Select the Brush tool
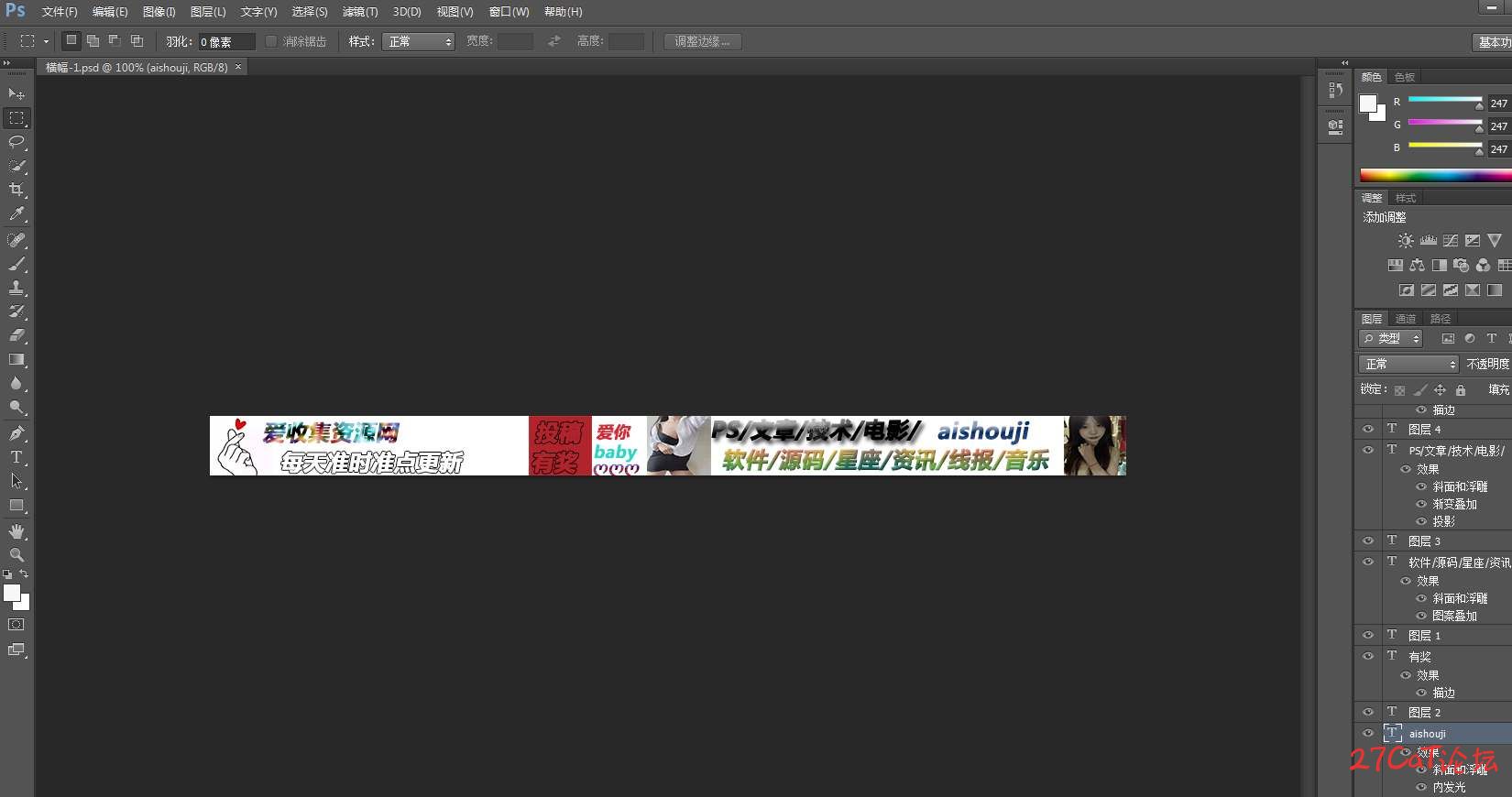The height and width of the screenshot is (797, 1512). tap(16, 264)
